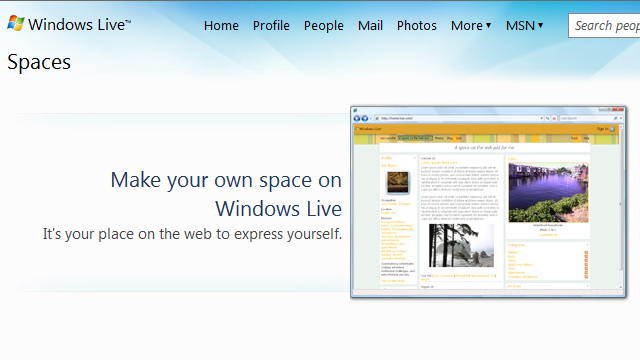Click the vertical scrollbar of preview window
This screenshot has width=640, height=360.
621,207
